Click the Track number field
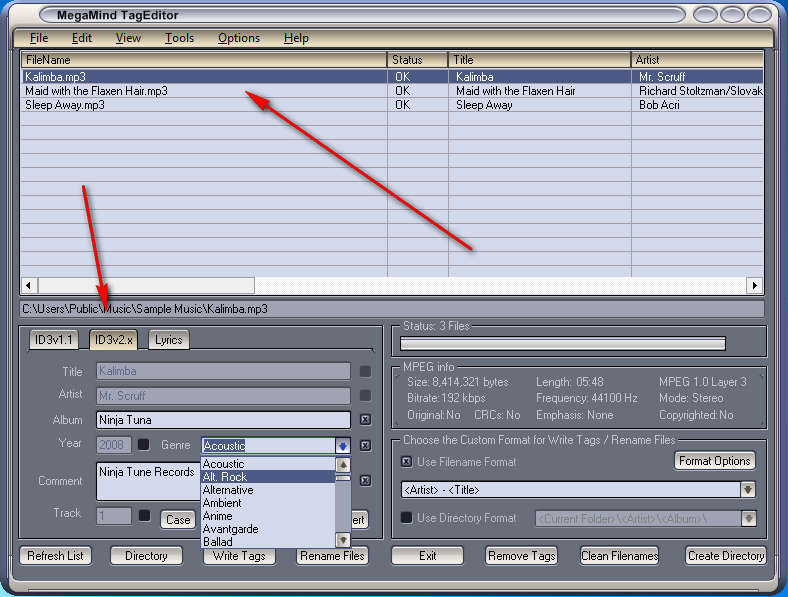This screenshot has height=597, width=788. point(114,516)
